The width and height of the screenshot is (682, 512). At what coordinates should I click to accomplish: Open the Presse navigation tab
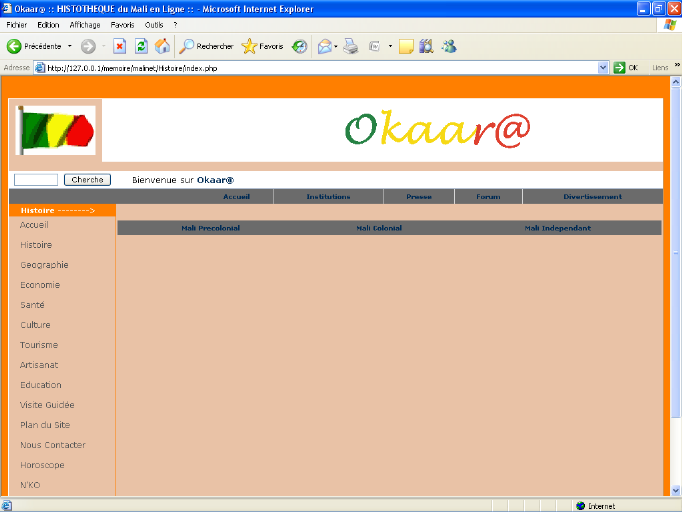click(419, 197)
